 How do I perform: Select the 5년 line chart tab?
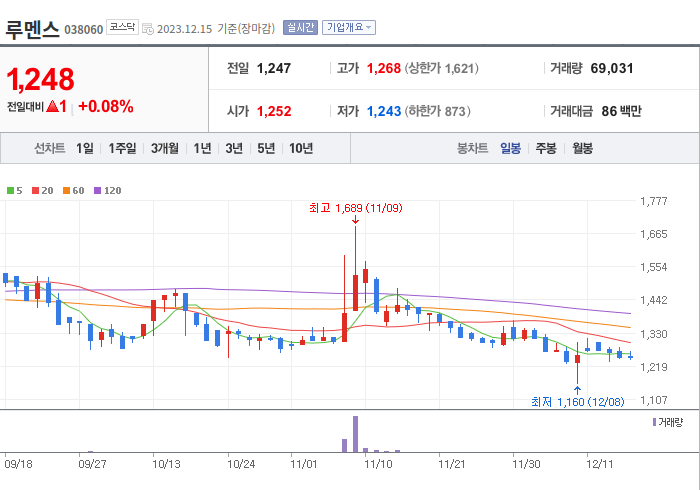[x=266, y=148]
